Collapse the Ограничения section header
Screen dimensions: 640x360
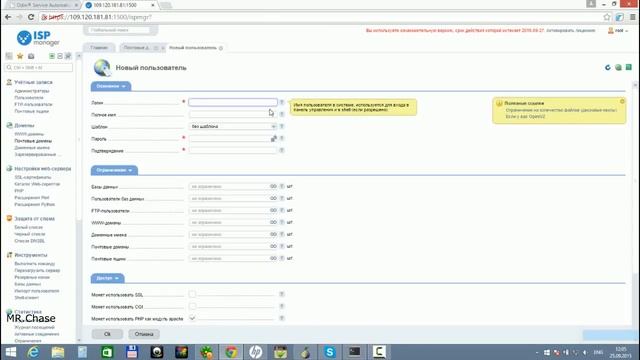pyautogui.click(x=114, y=170)
